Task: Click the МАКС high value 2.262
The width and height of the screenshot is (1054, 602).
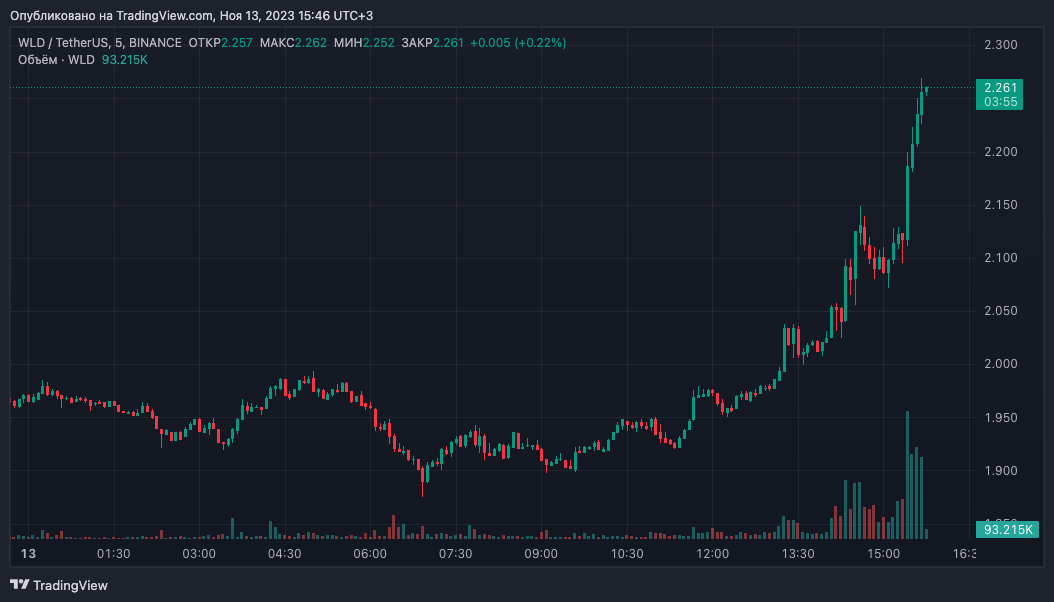Action: coord(311,43)
